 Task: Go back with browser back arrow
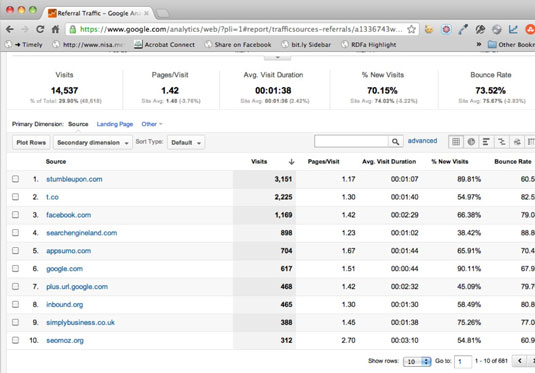[x=10, y=29]
